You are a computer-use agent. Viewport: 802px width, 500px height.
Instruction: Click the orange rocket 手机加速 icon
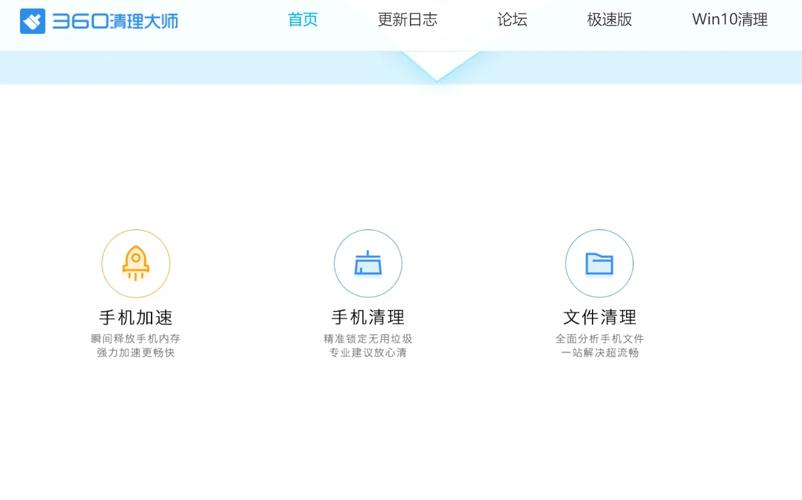[x=136, y=263]
